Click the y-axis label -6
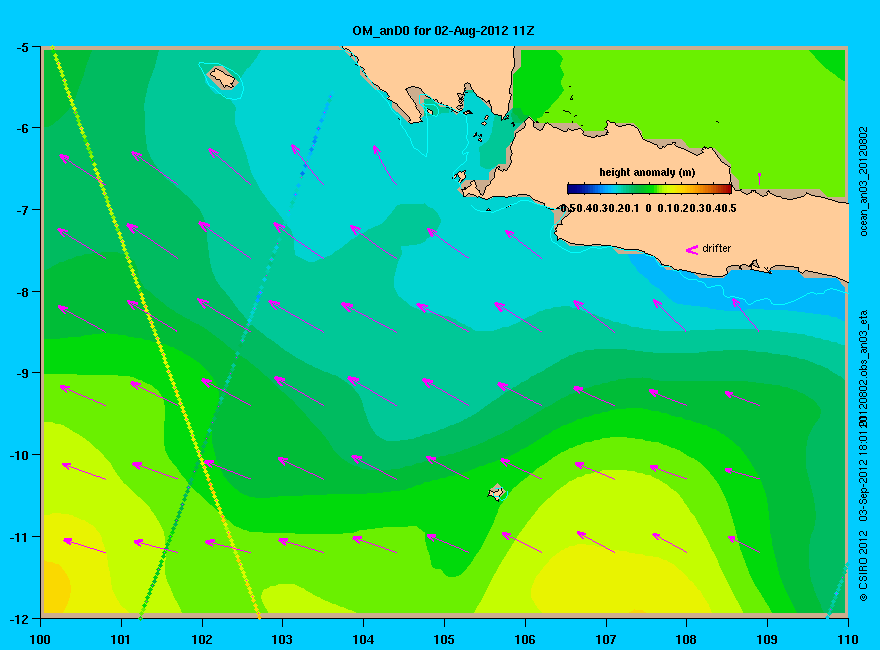 22,128
